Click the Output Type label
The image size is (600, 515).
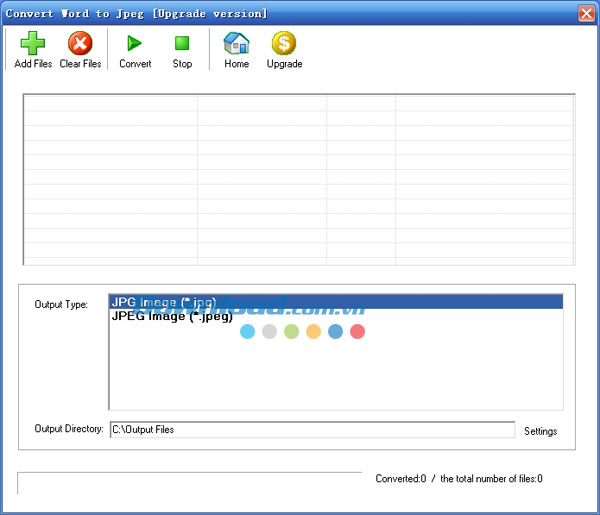tap(61, 305)
